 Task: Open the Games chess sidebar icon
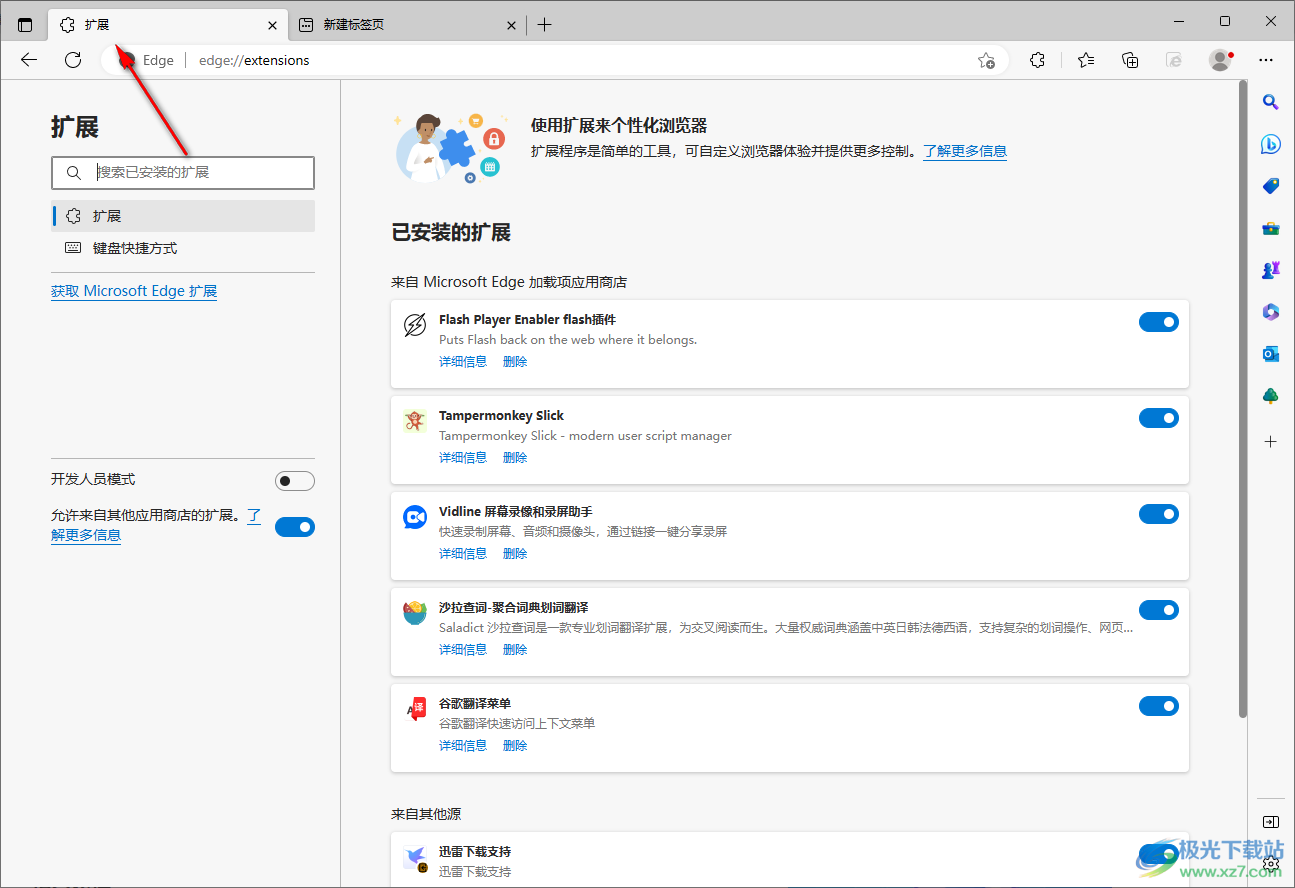pyautogui.click(x=1271, y=270)
